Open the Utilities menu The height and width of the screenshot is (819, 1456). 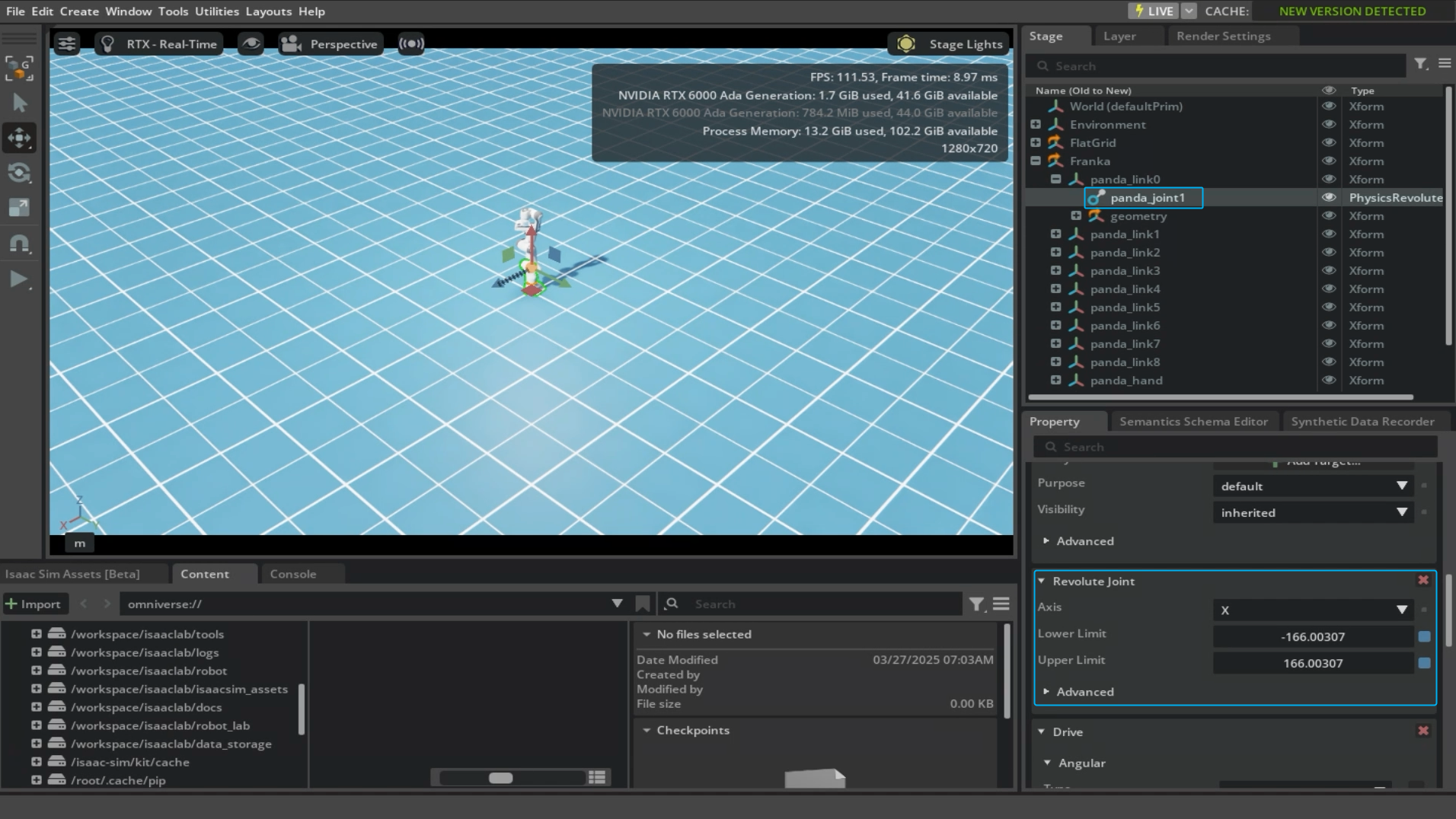(x=217, y=11)
